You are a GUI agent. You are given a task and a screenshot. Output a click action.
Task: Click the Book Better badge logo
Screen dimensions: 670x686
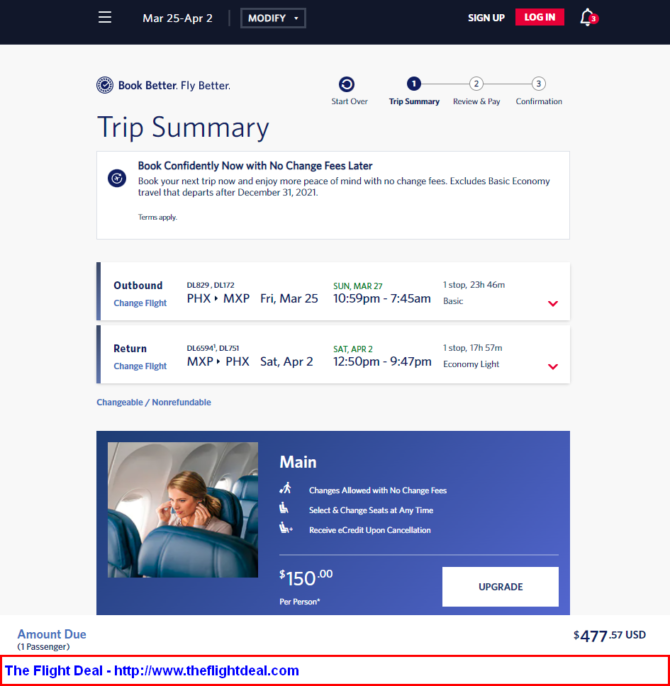[x=105, y=85]
